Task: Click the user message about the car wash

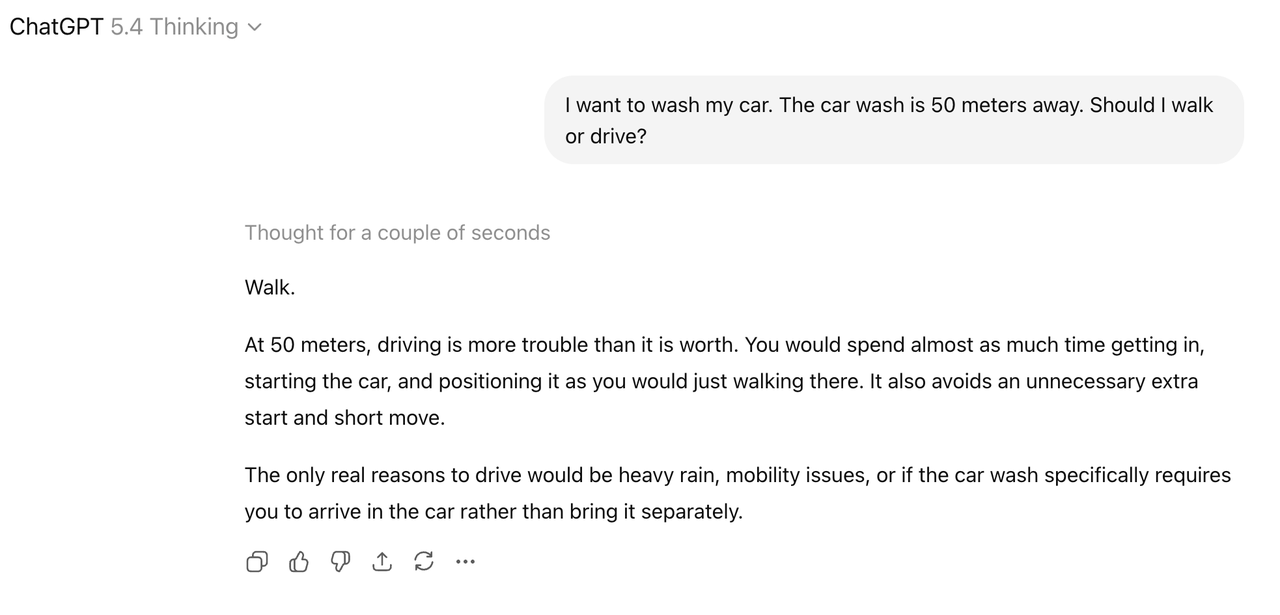Action: coord(888,106)
